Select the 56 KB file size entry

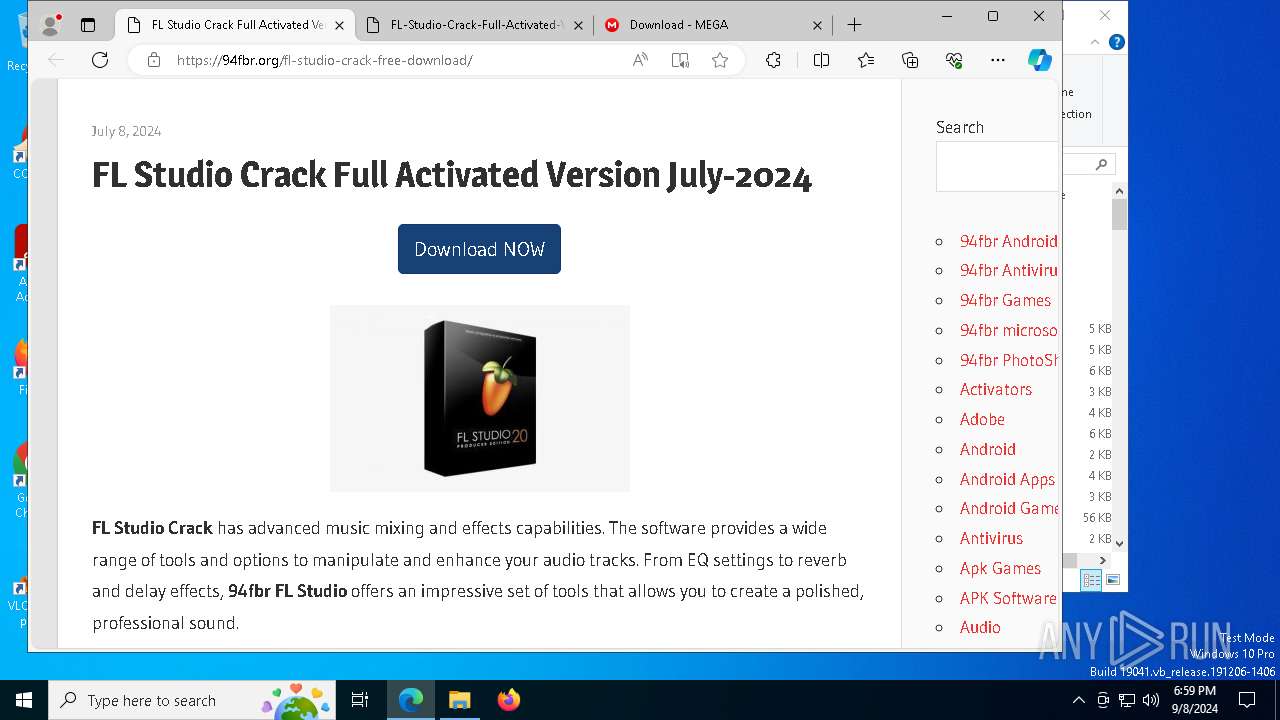coord(1097,517)
